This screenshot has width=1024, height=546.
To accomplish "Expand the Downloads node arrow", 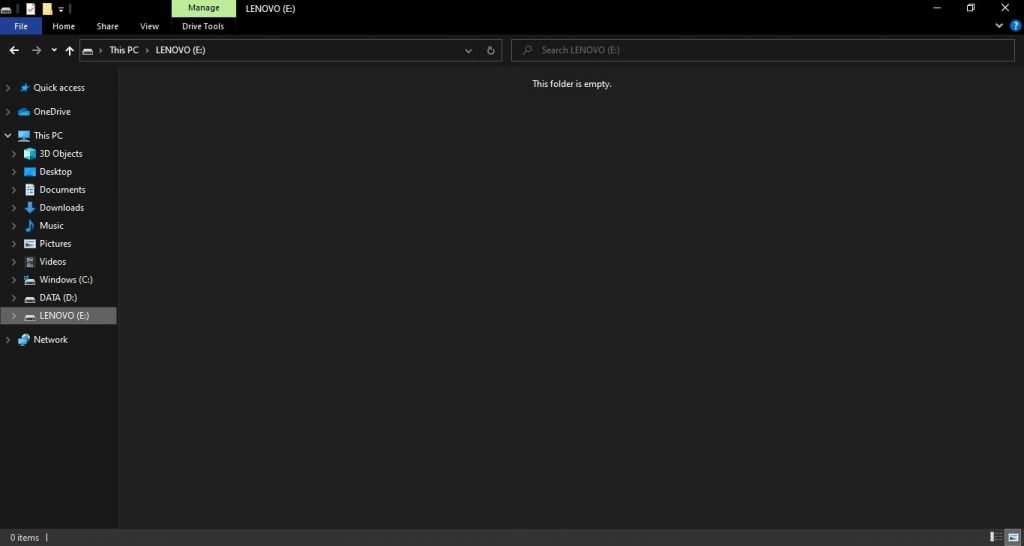I will click(x=14, y=208).
